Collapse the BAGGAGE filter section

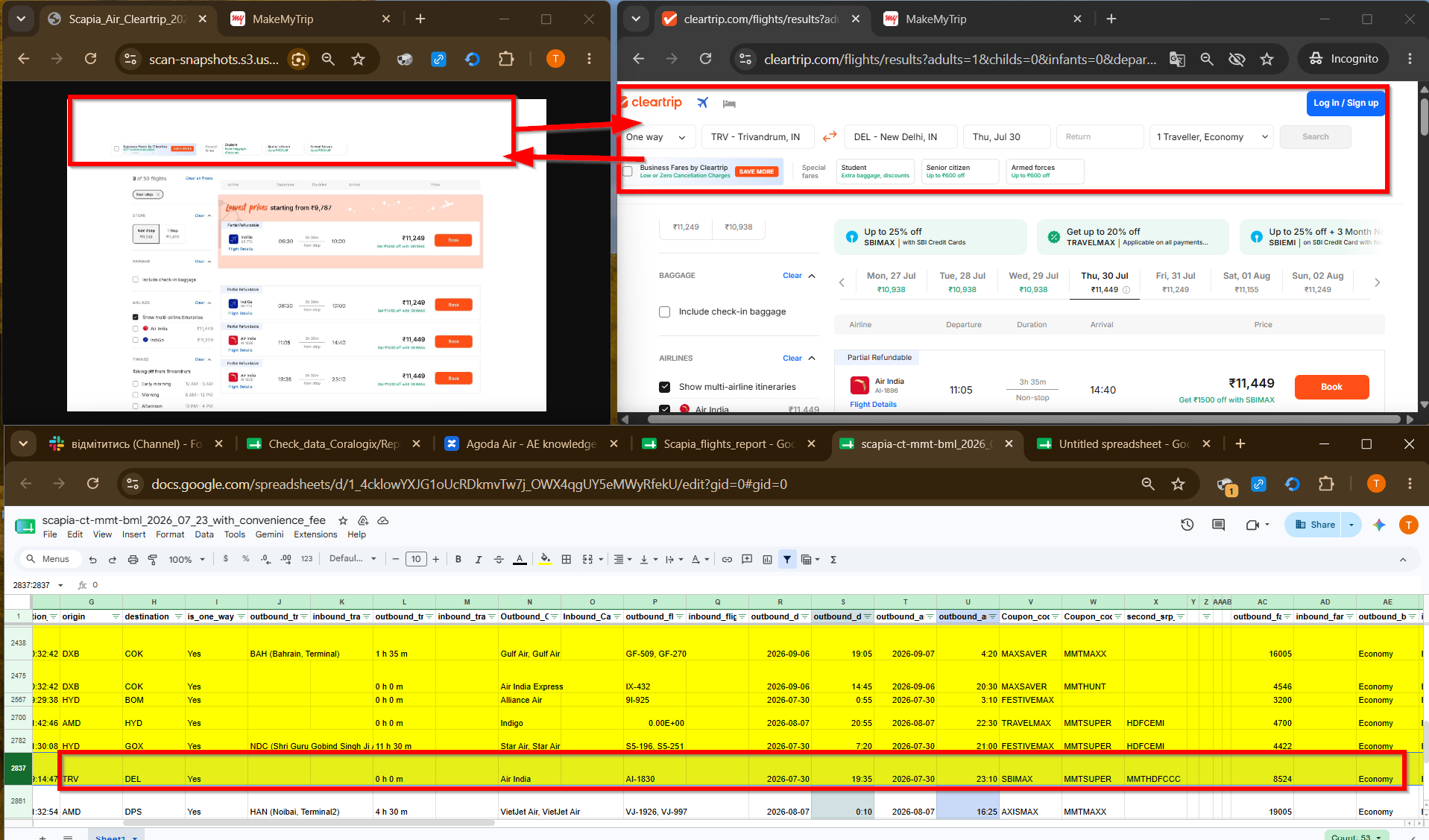tap(812, 276)
